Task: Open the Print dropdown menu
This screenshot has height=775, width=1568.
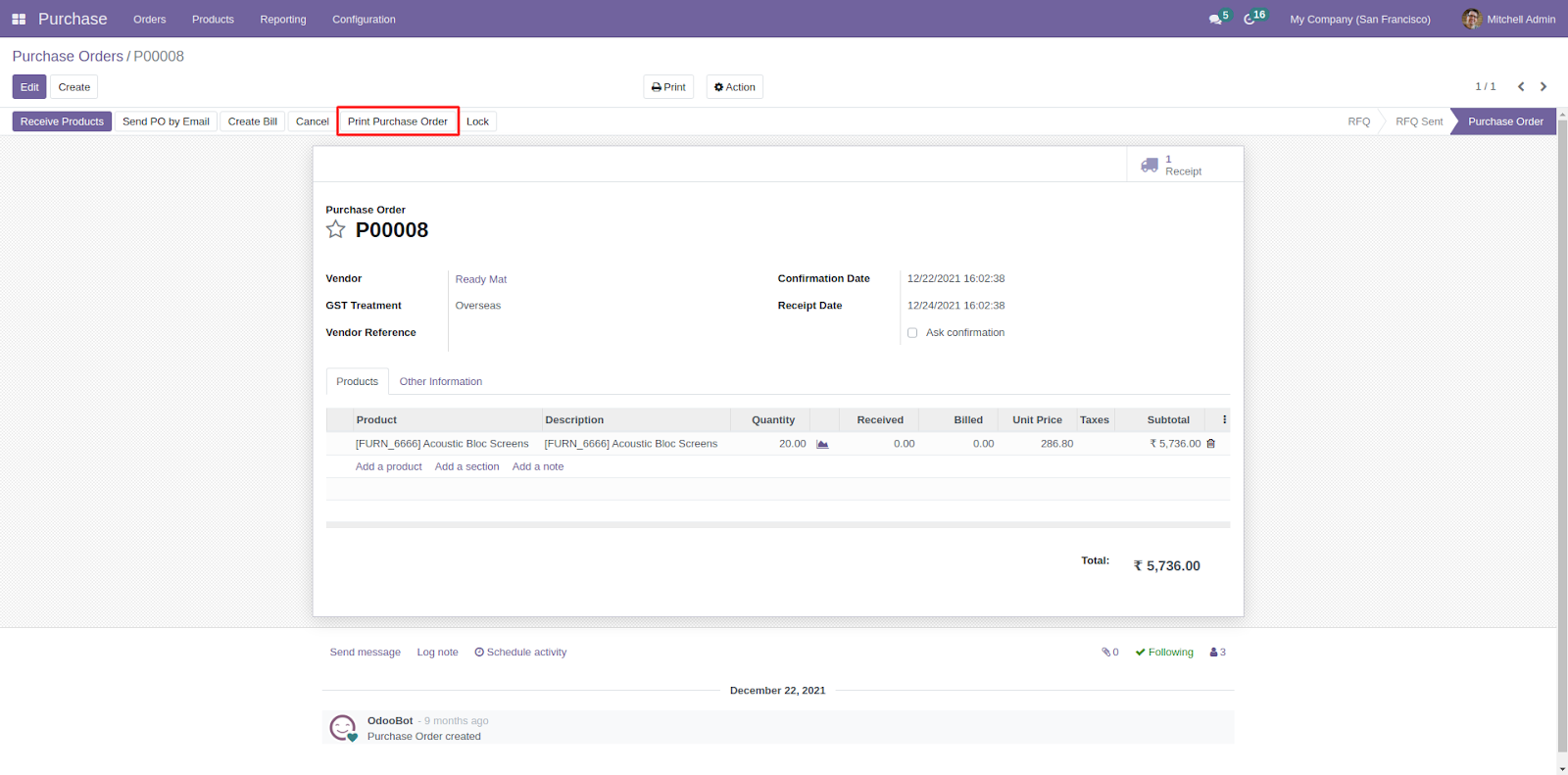Action: pyautogui.click(x=668, y=87)
